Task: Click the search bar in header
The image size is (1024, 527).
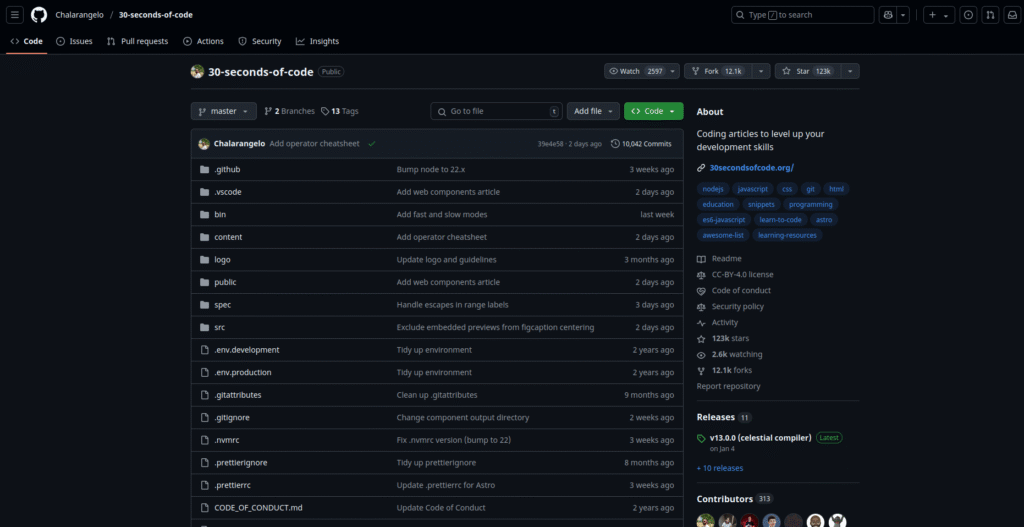Action: [803, 14]
